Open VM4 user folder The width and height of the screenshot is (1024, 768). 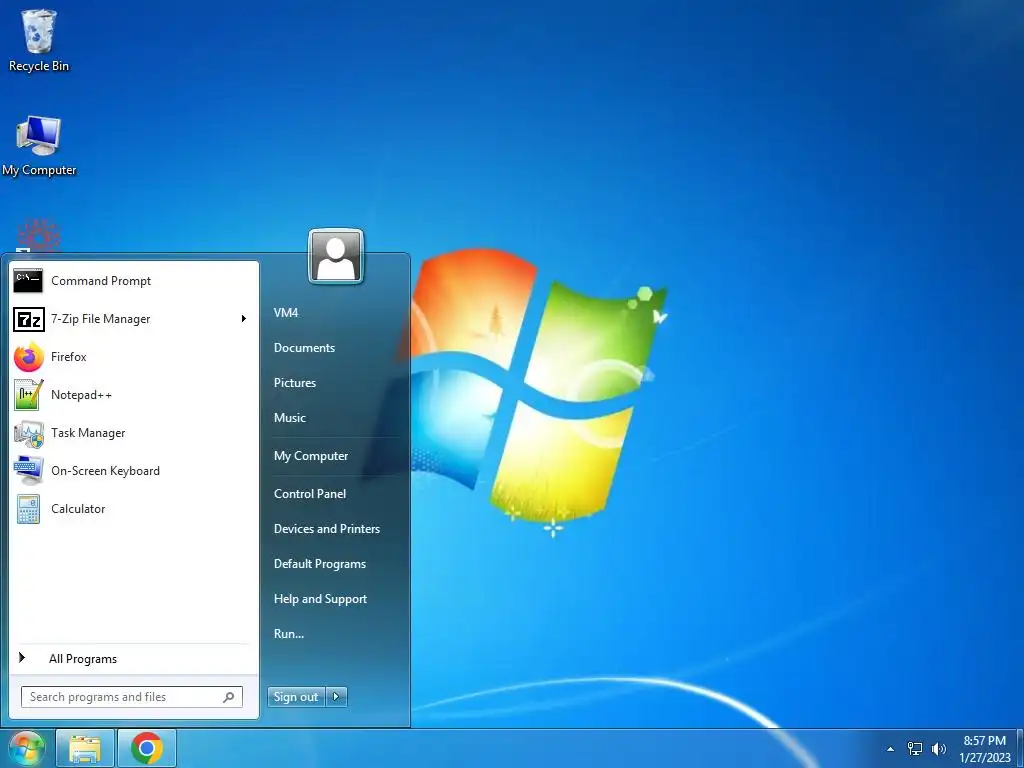[x=286, y=313]
